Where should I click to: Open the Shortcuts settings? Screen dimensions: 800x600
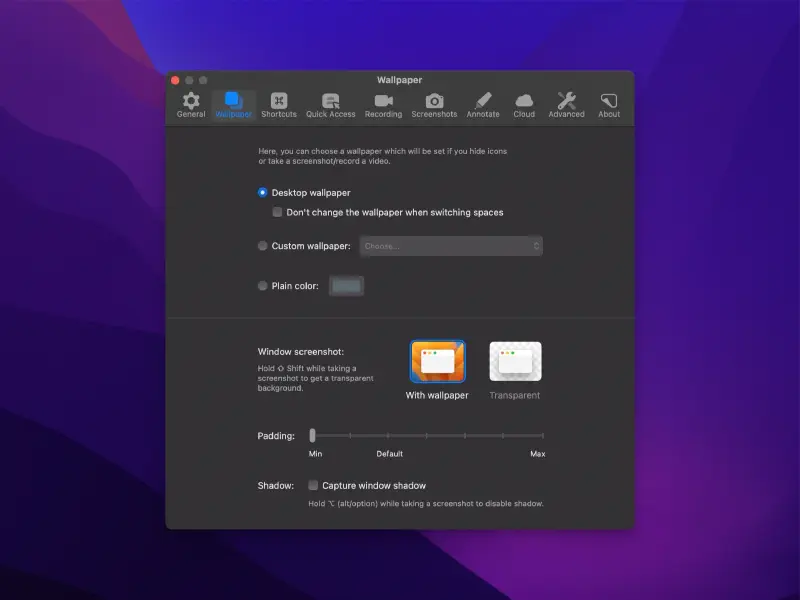tap(277, 103)
